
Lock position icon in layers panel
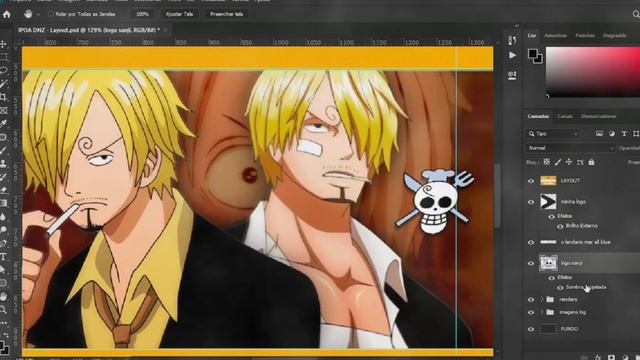569,162
